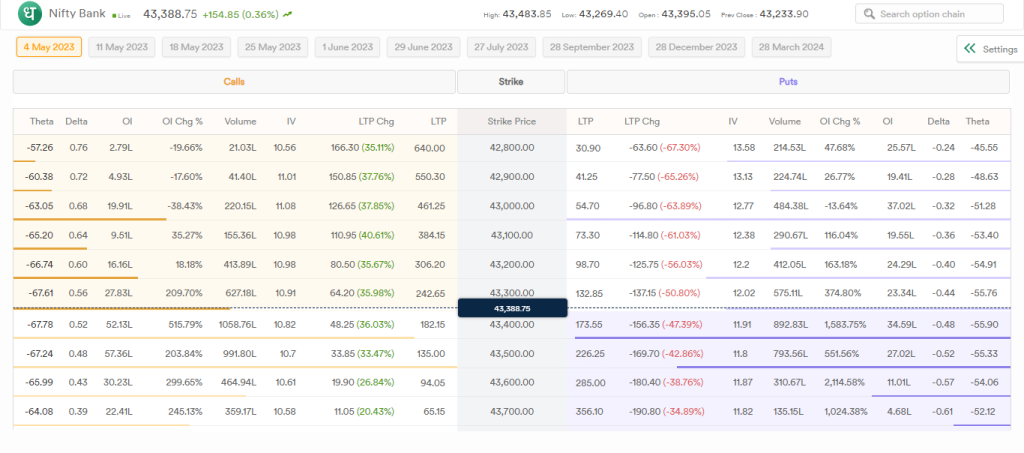Viewport: 1024px width, 453px height.
Task: Select the 28 December 2023 expiry
Action: click(696, 47)
